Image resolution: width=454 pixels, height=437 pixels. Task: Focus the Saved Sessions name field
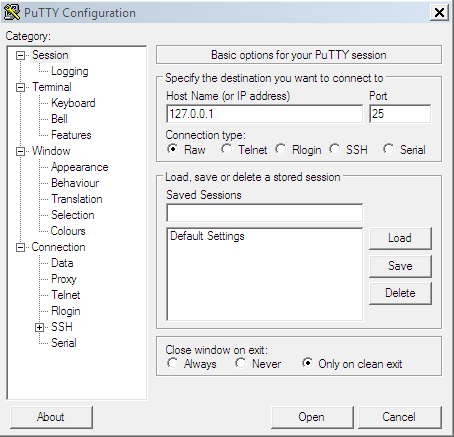click(264, 212)
